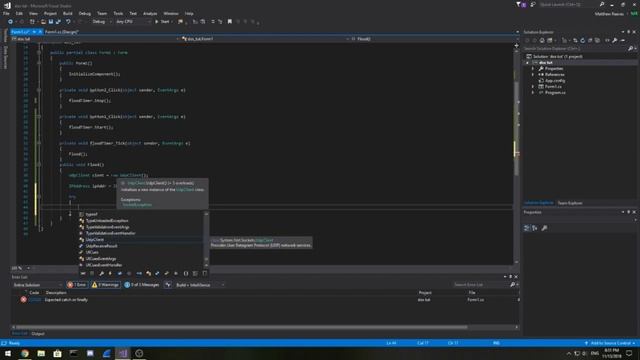This screenshot has width=640, height=360.
Task: Toggle the 0 of 3 Messages filter
Action: click(142, 285)
